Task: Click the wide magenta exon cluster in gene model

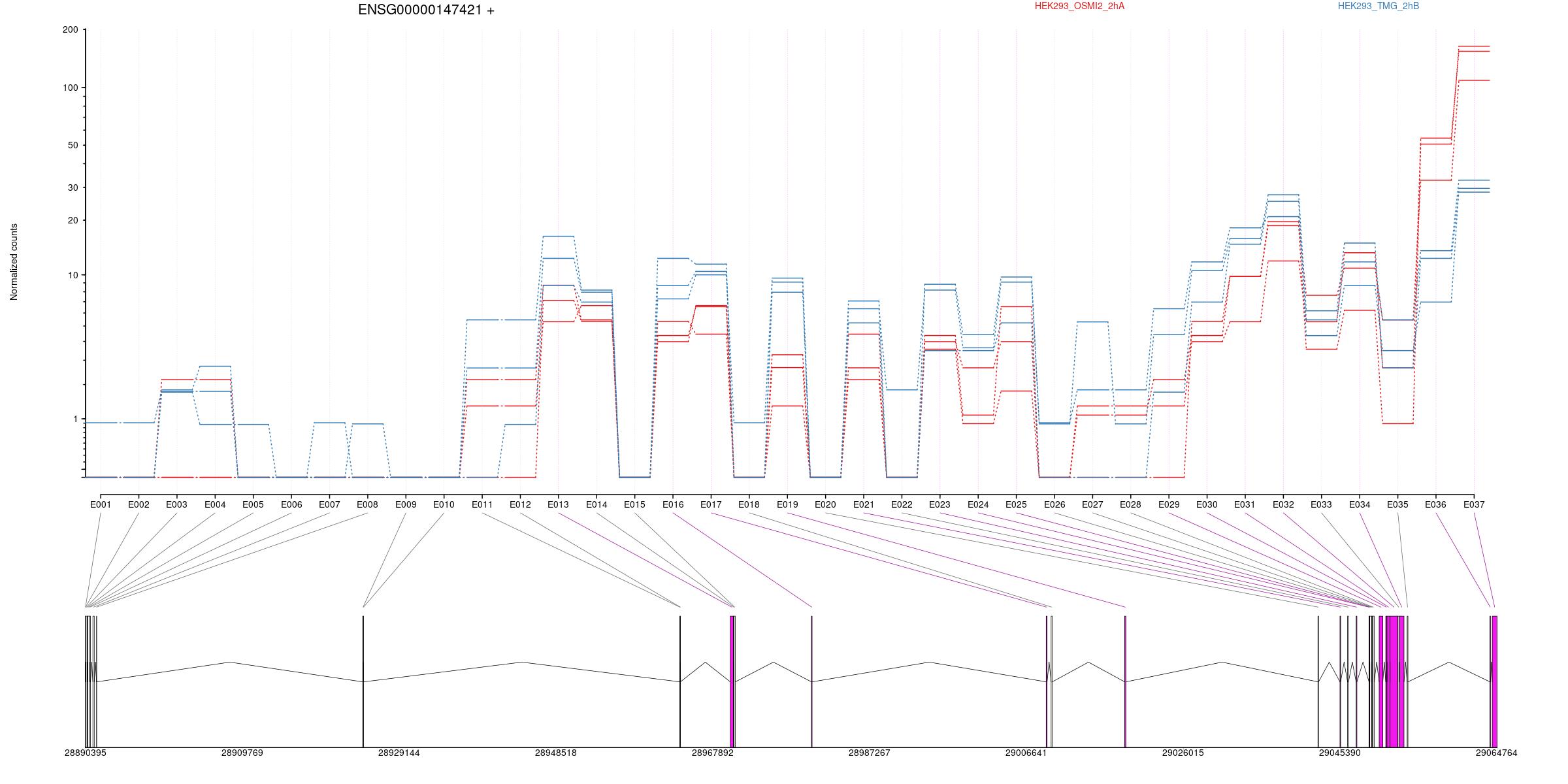Action: [x=1395, y=681]
